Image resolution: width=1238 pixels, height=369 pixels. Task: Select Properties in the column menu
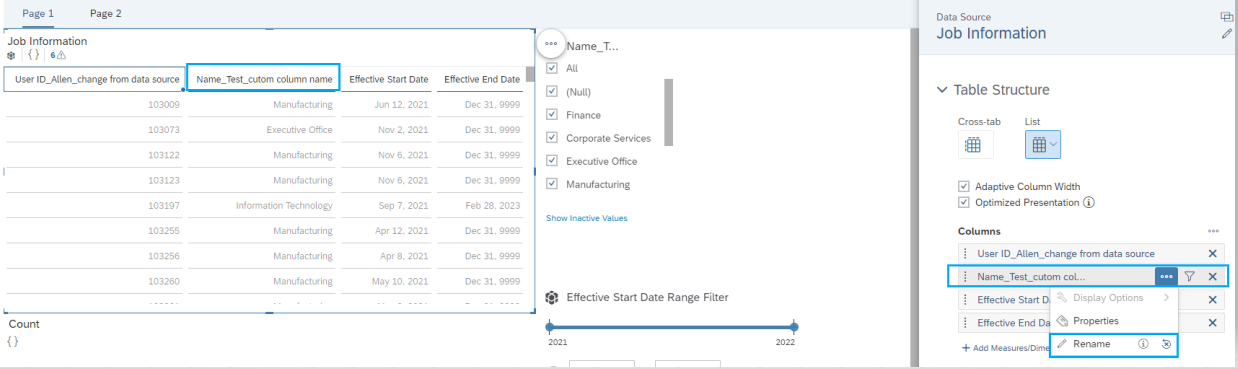[1095, 321]
